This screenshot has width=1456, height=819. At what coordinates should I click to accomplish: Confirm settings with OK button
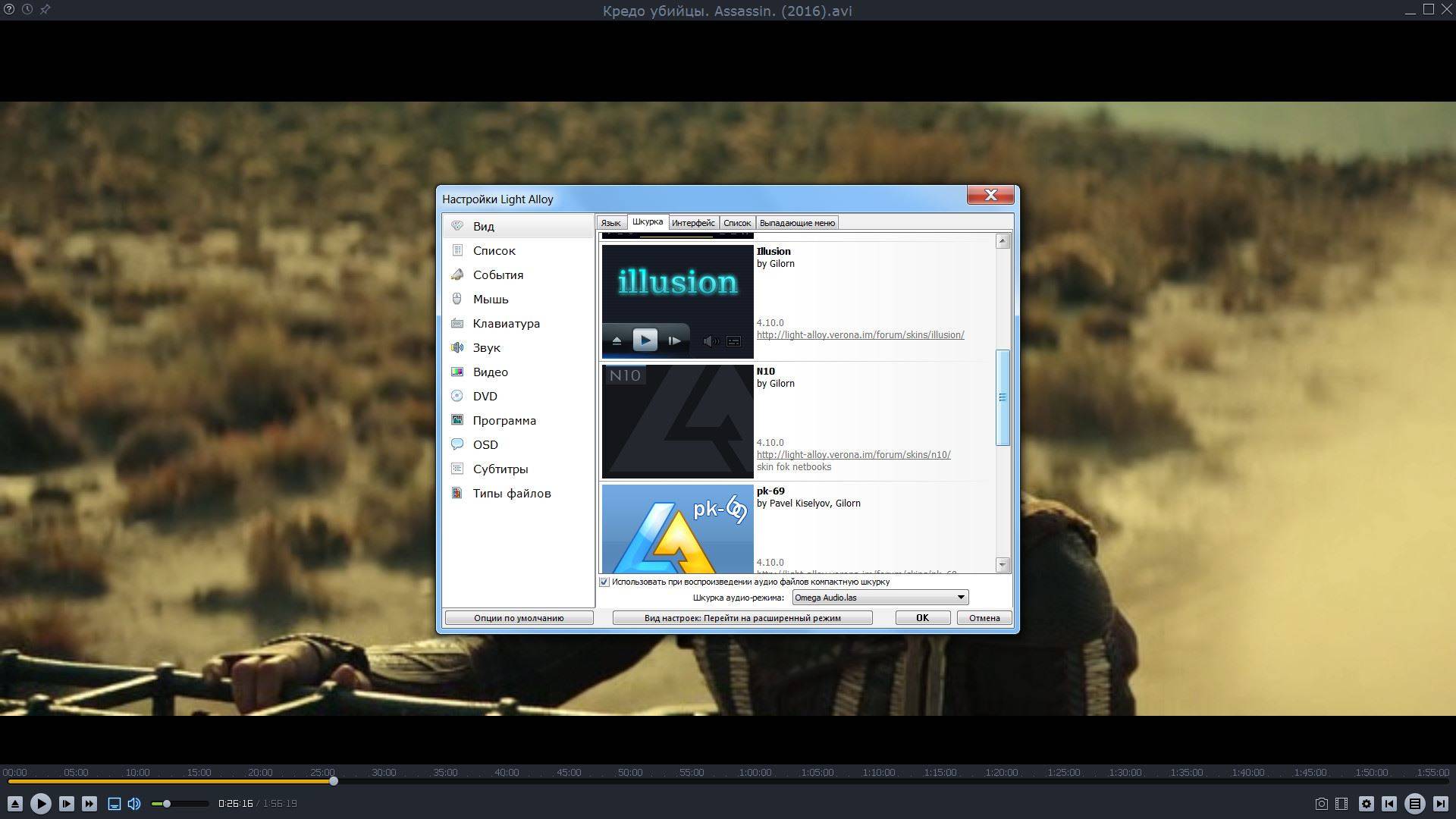pyautogui.click(x=922, y=618)
